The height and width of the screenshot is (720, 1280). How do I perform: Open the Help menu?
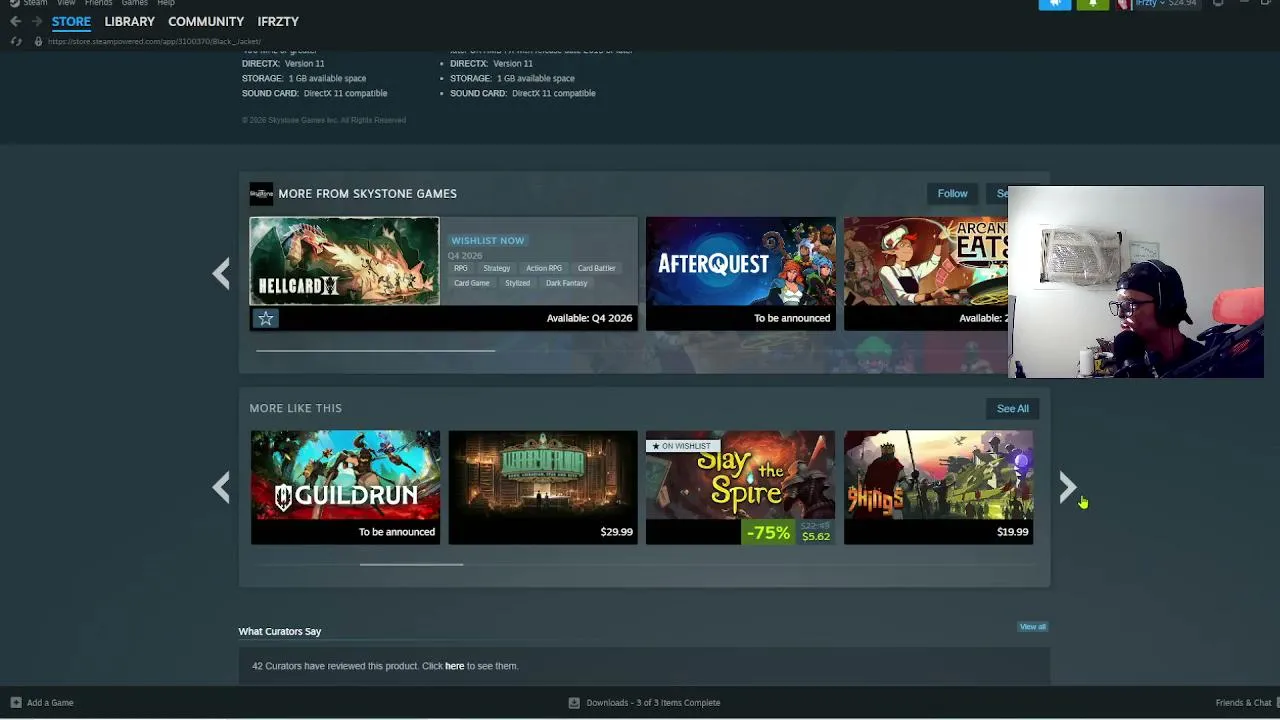pos(166,3)
